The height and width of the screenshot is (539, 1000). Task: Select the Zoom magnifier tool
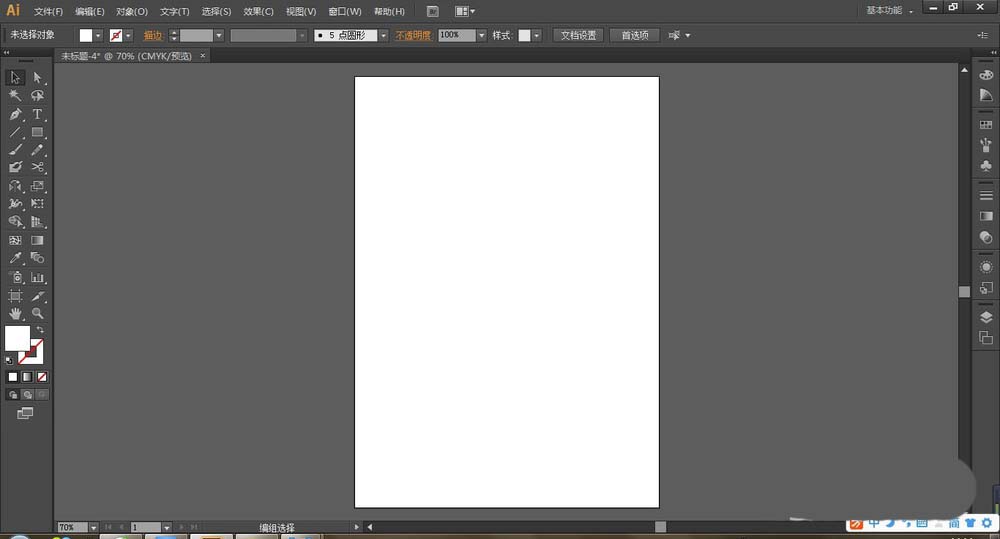[37, 314]
